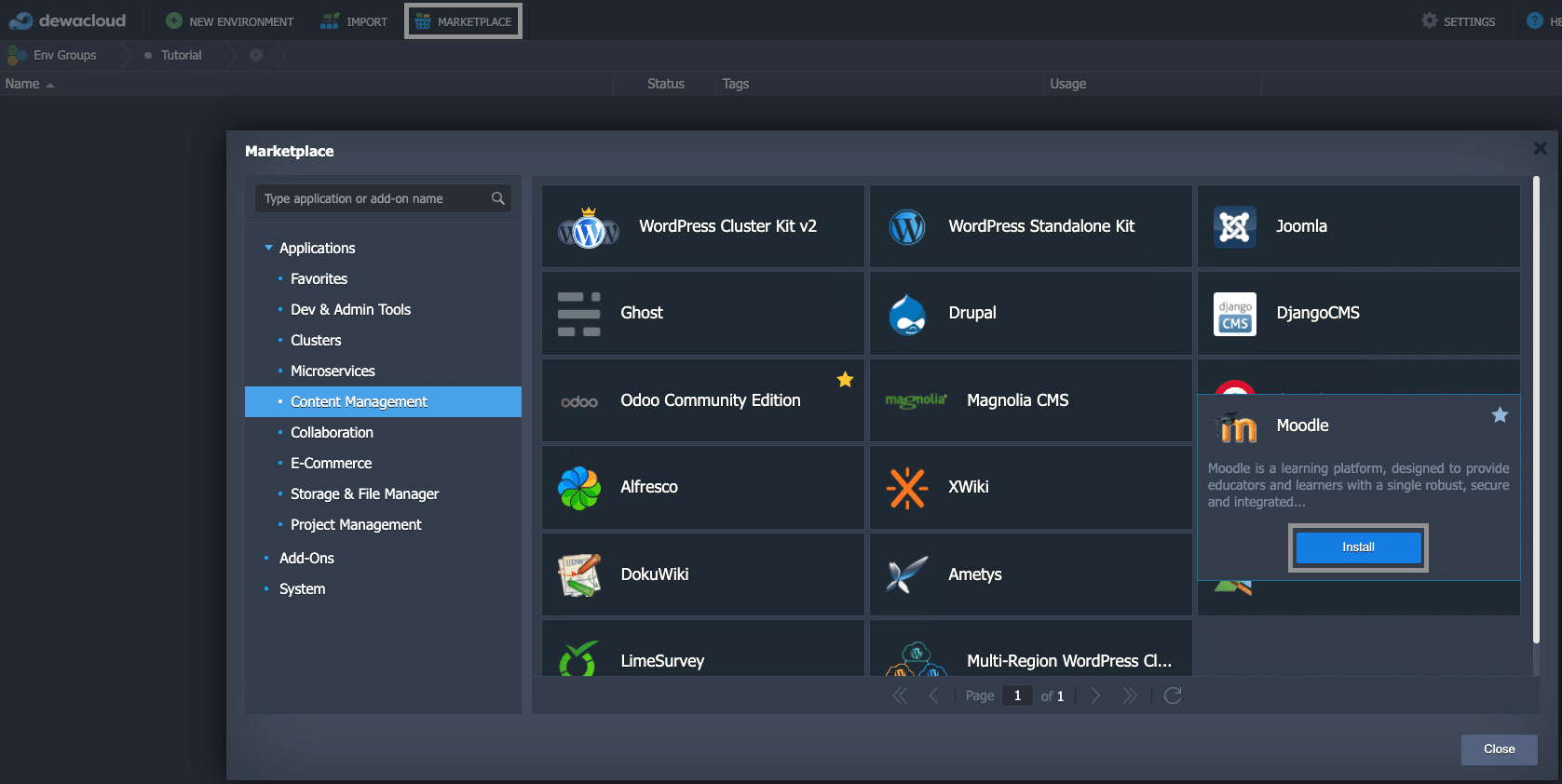The height and width of the screenshot is (784, 1562).
Task: Click the help question mark icon
Action: pyautogui.click(x=1535, y=20)
